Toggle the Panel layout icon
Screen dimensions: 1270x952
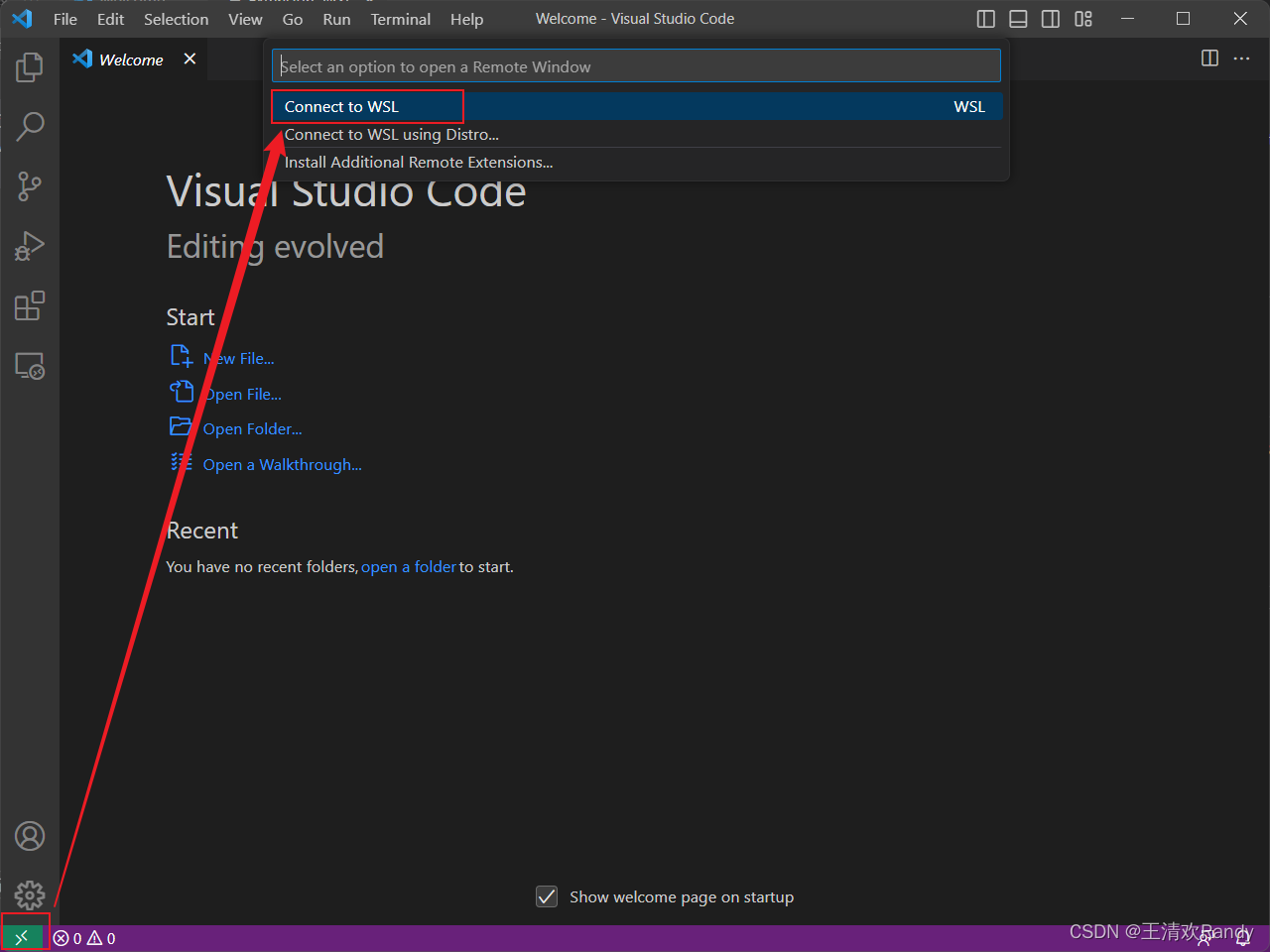pos(1018,19)
